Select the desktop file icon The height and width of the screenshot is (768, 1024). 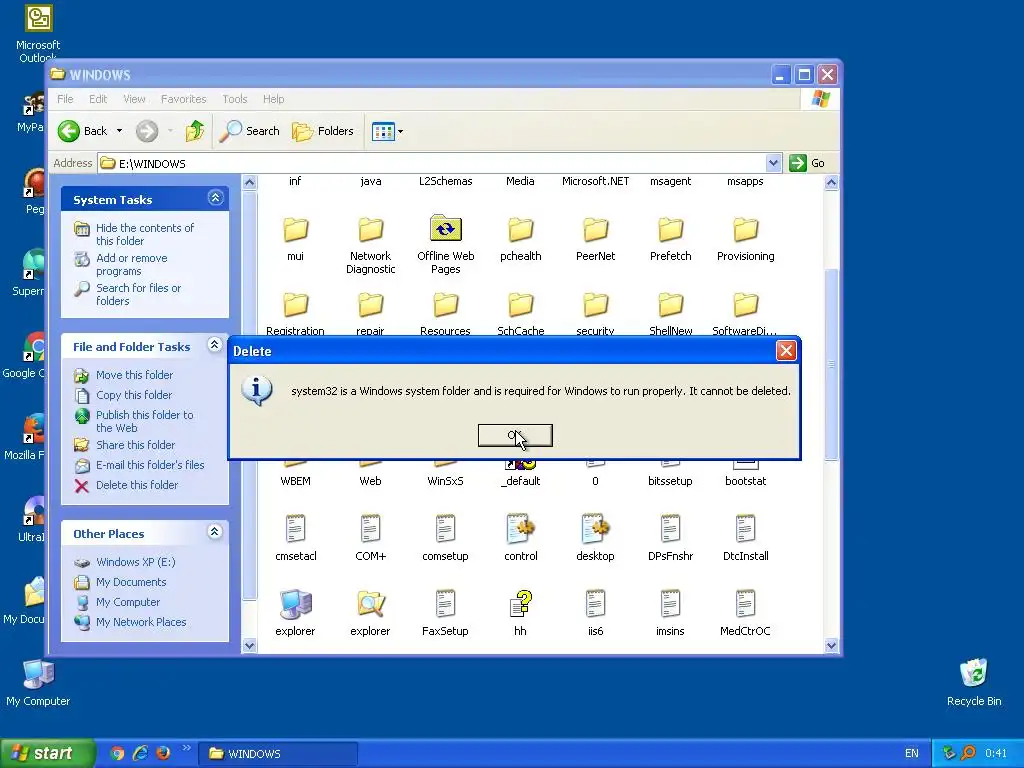click(x=596, y=529)
